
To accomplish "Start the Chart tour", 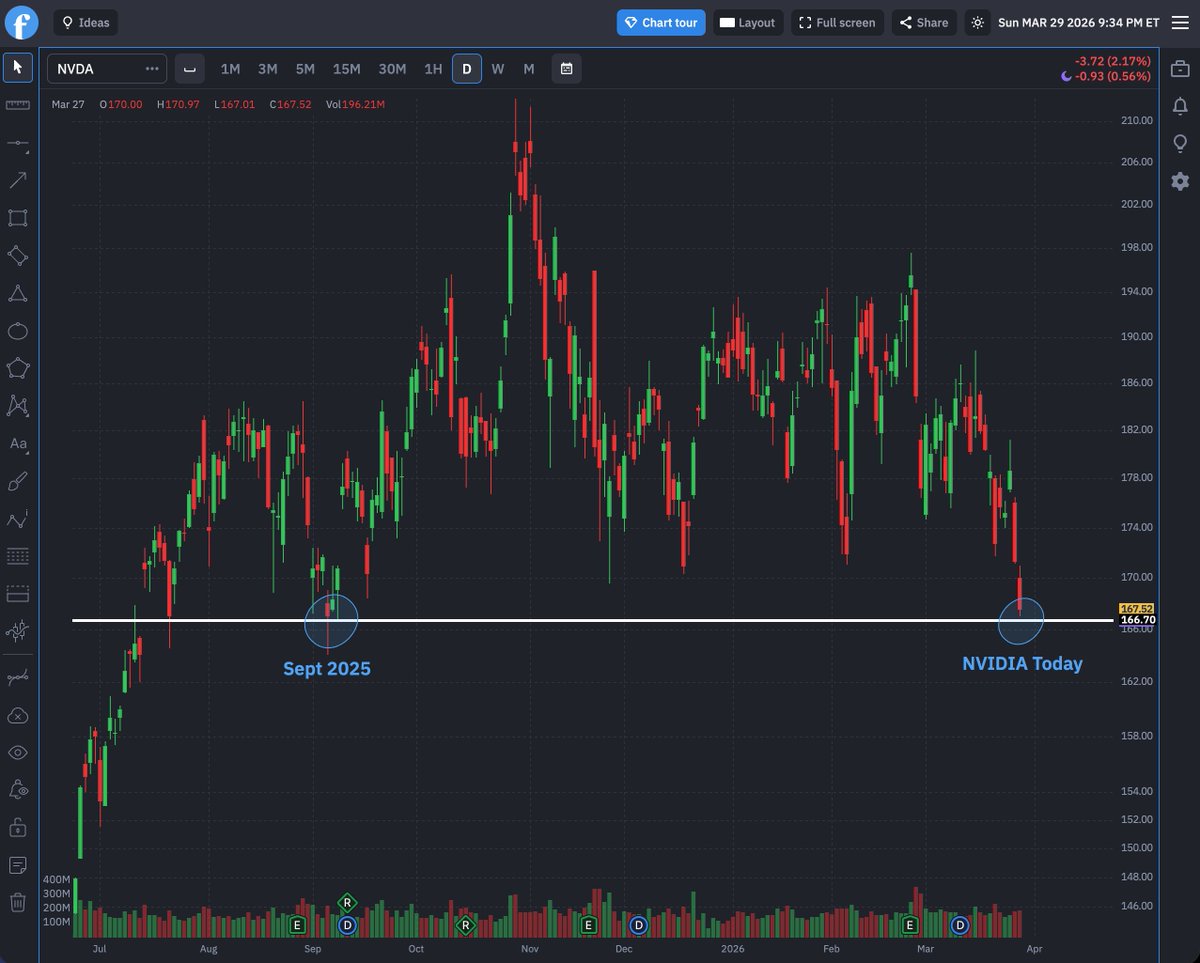I will (661, 23).
